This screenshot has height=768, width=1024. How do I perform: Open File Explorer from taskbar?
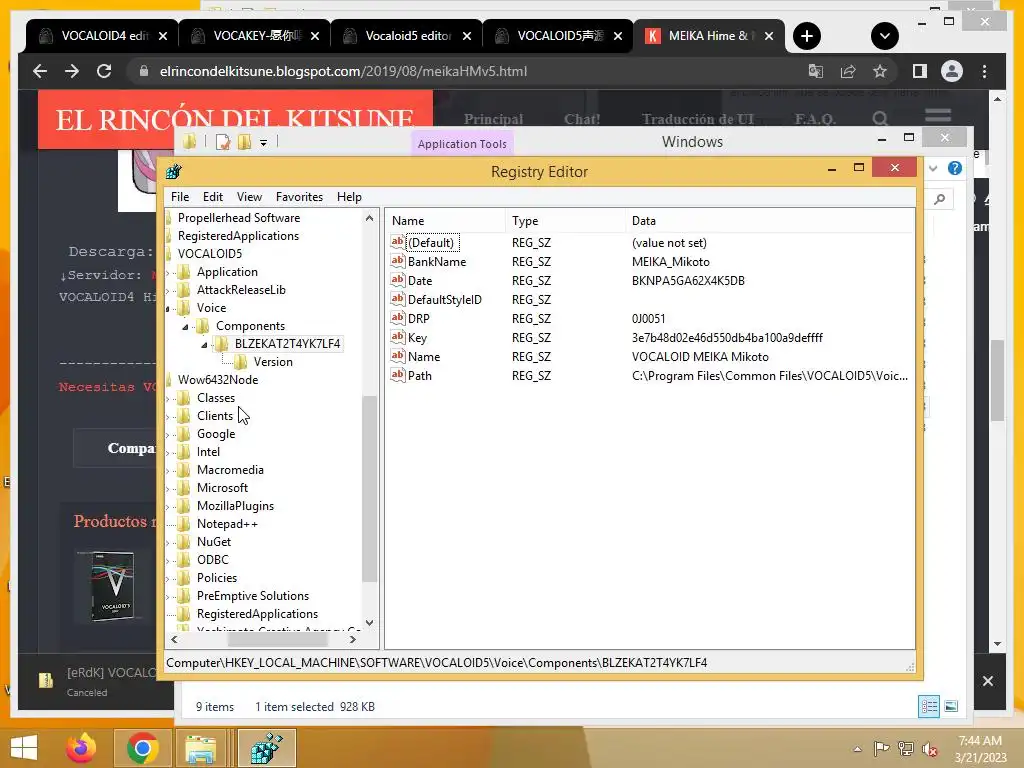click(200, 748)
